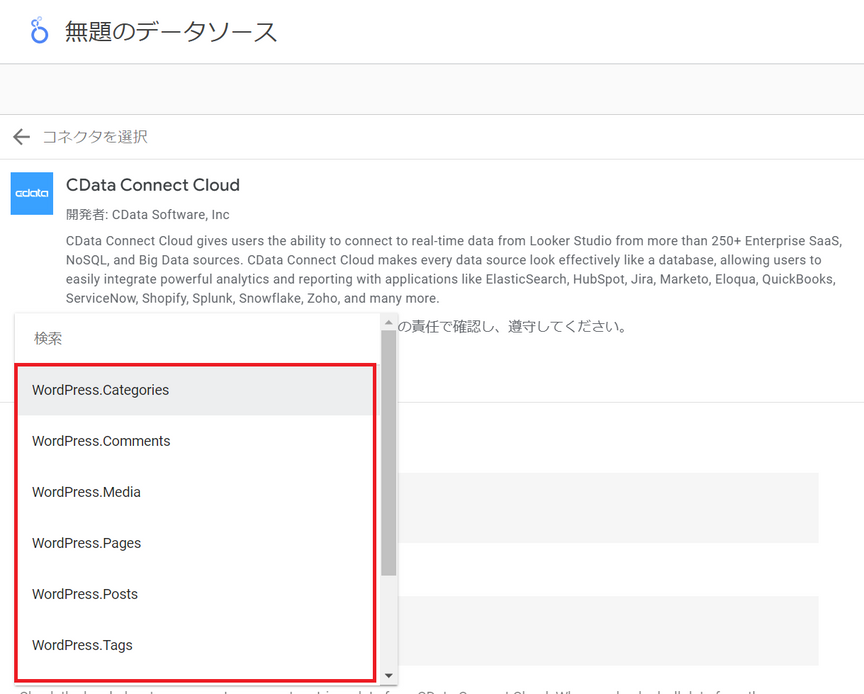Go back via コネクタを選択 label
This screenshot has width=864, height=694.
[x=95, y=137]
